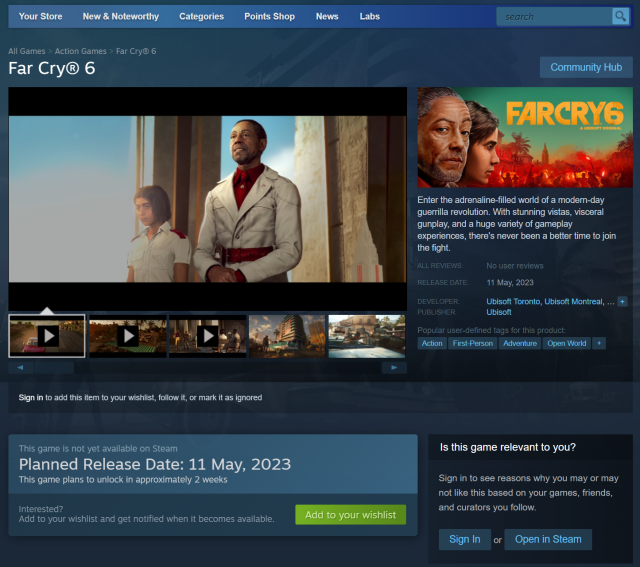This screenshot has width=640, height=567.
Task: Play the second trailer thumbnail
Action: (x=127, y=336)
